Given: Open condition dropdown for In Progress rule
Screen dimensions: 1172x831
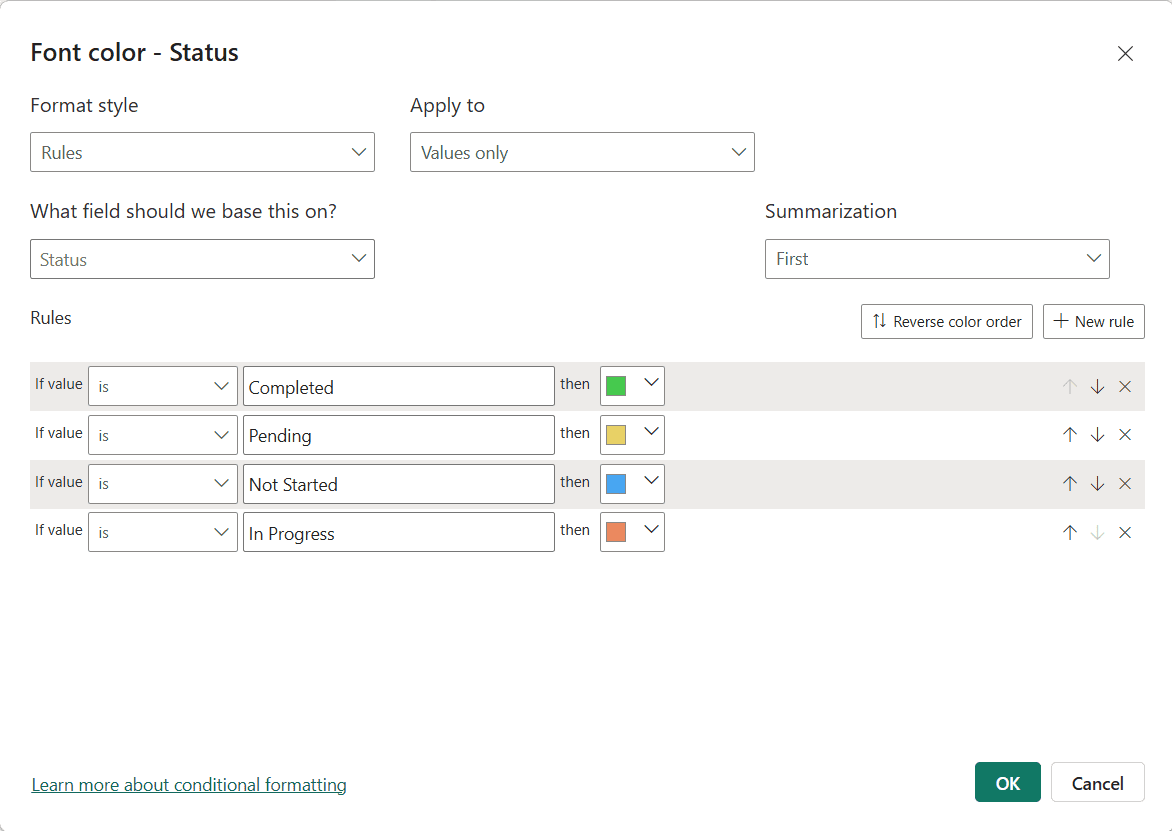Looking at the screenshot, I should 163,532.
